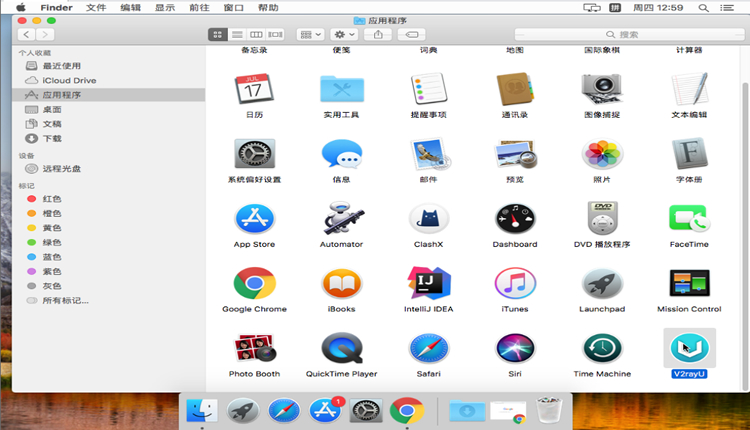Screen dimensions: 750x430
Task: Open the ClashX application icon
Action: click(x=428, y=219)
